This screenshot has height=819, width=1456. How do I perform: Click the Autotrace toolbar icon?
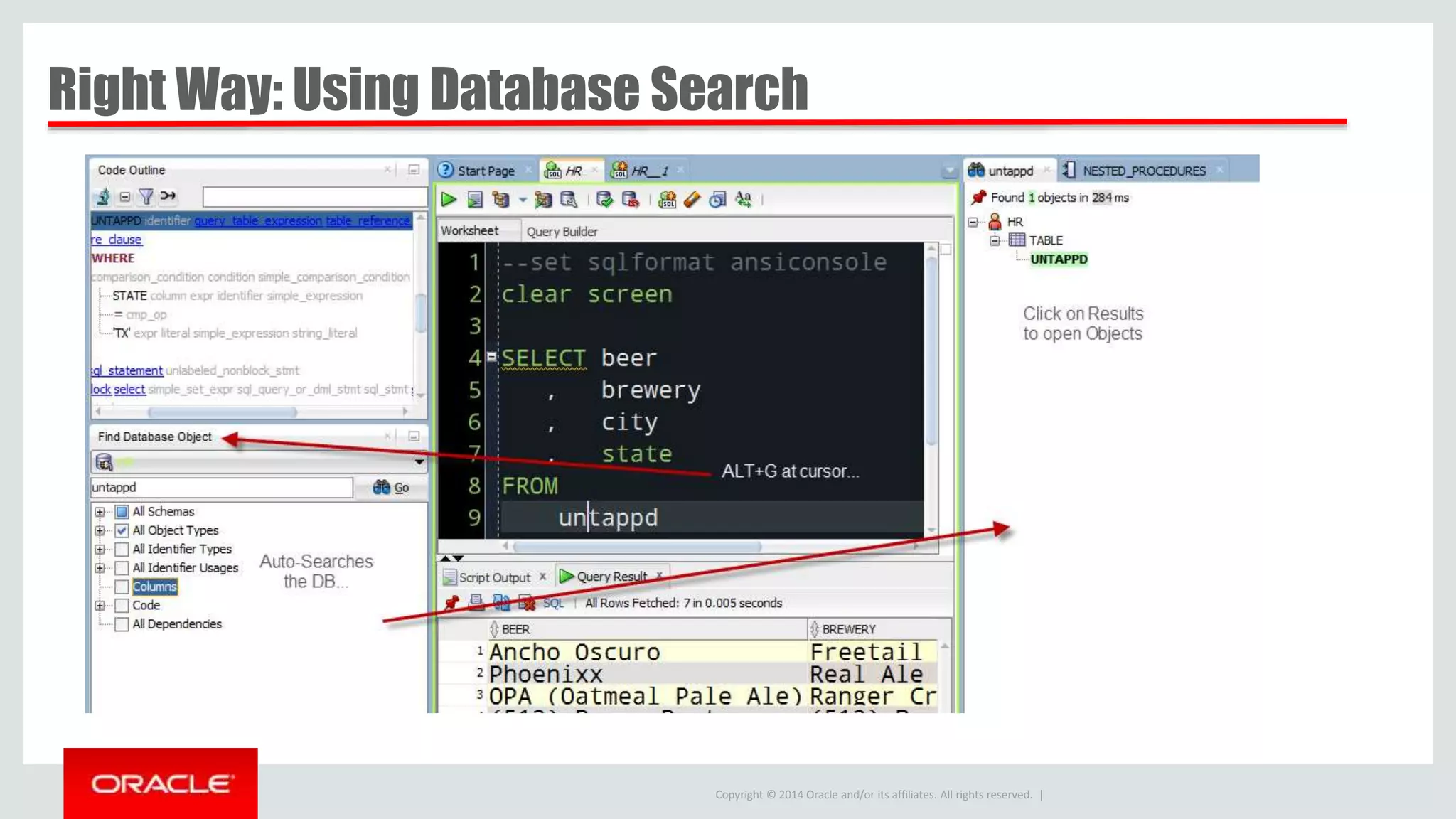tap(543, 200)
